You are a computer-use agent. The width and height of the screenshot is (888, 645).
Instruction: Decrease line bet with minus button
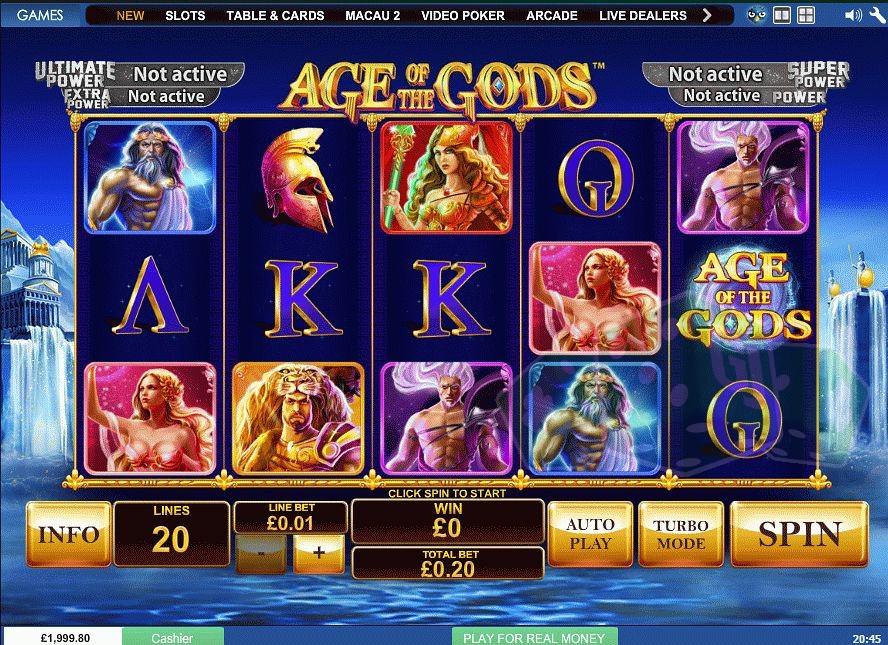point(261,553)
